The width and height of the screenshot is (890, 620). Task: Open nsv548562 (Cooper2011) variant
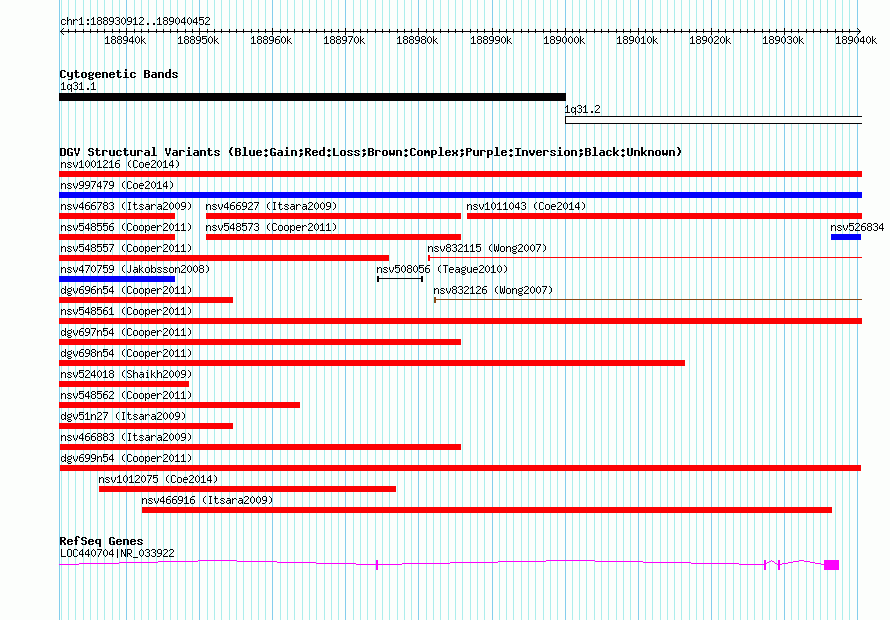tap(126, 395)
